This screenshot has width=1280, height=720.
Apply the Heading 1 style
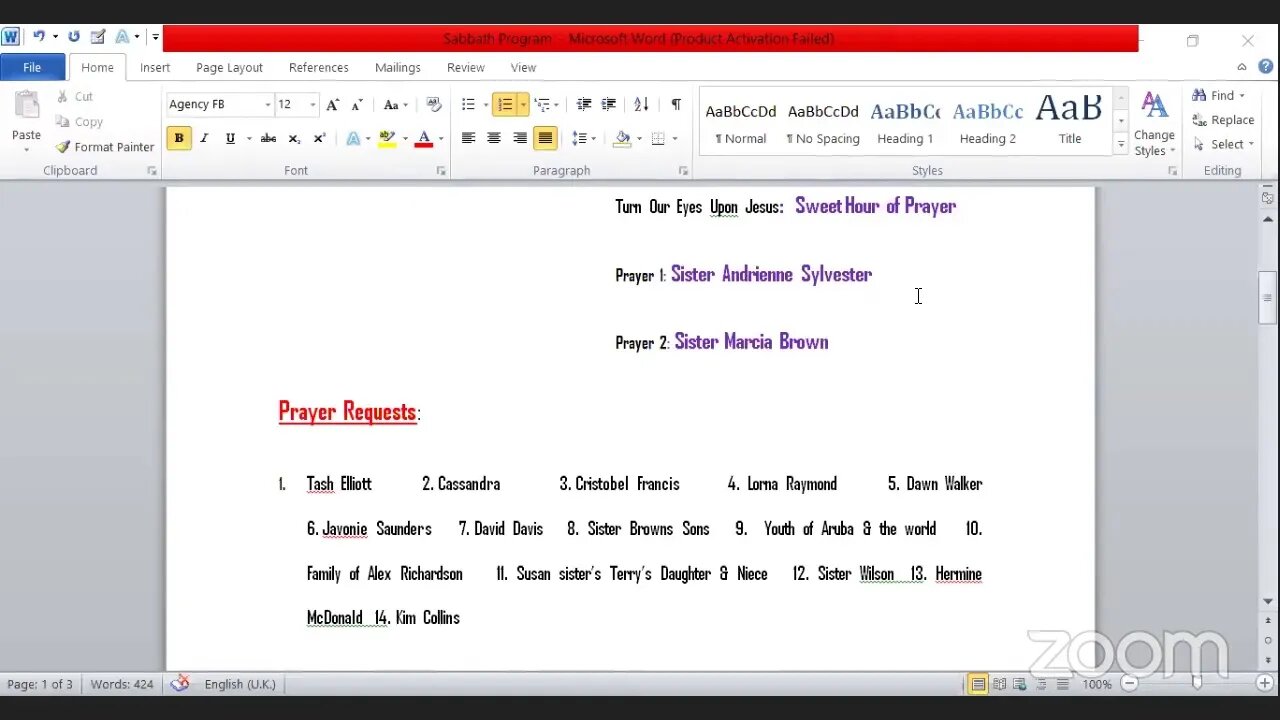pos(905,122)
